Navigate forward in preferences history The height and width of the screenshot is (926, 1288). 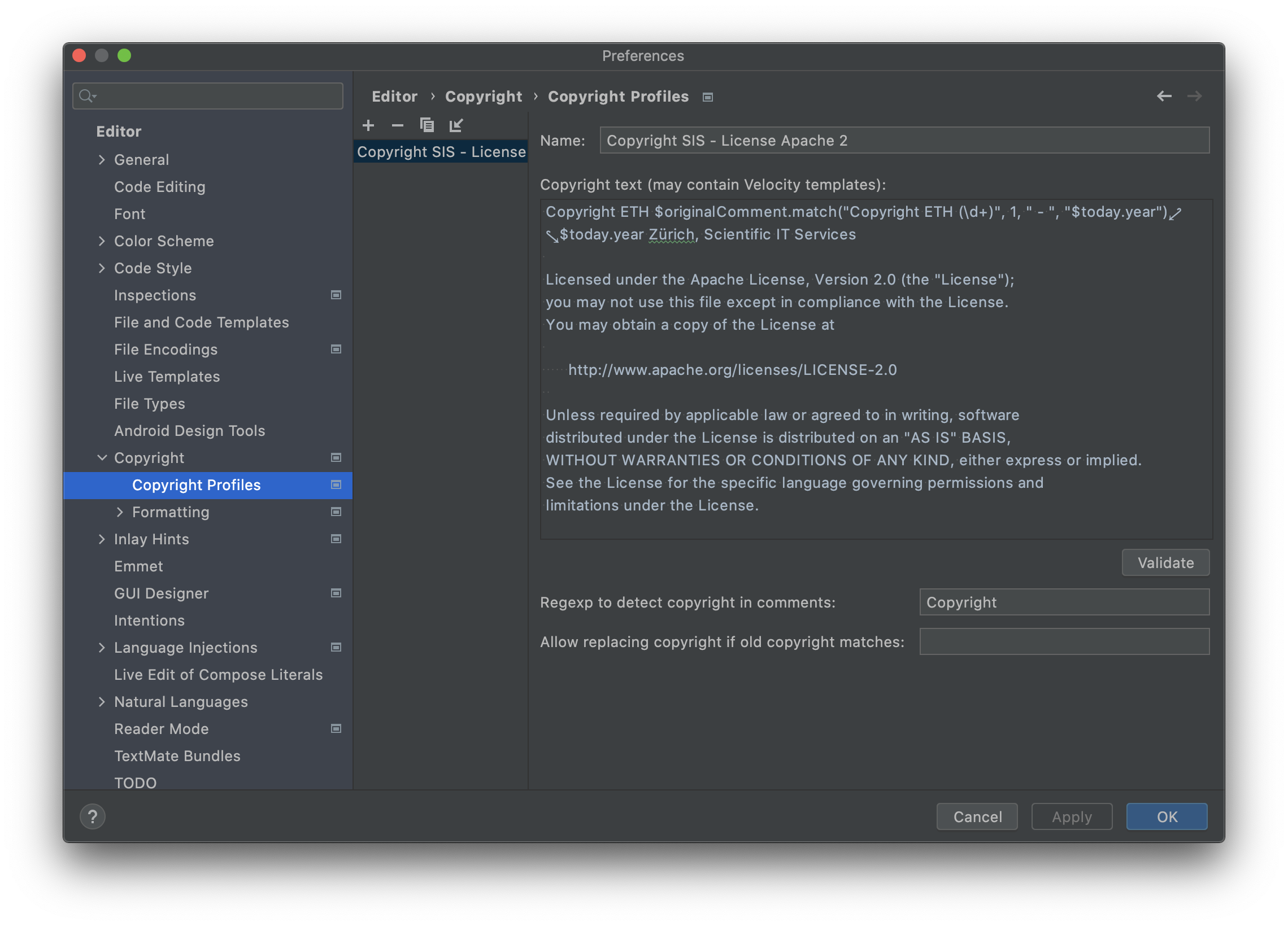click(1194, 96)
